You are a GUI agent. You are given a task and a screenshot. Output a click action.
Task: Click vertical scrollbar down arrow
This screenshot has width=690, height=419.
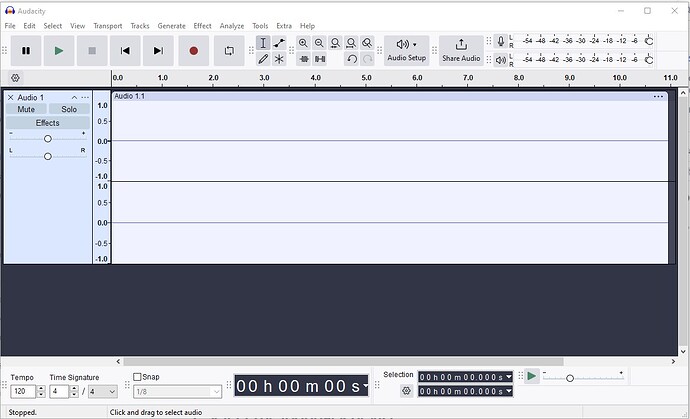[683, 351]
